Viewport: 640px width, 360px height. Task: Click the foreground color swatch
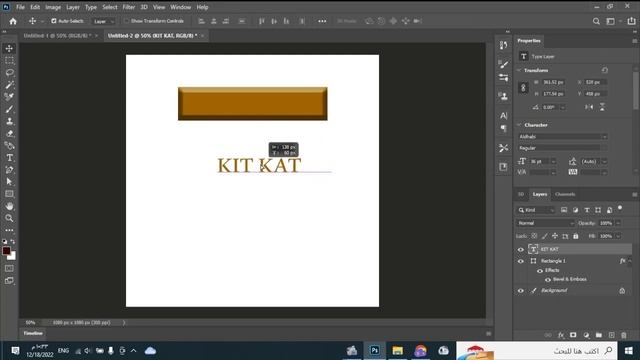[6, 251]
